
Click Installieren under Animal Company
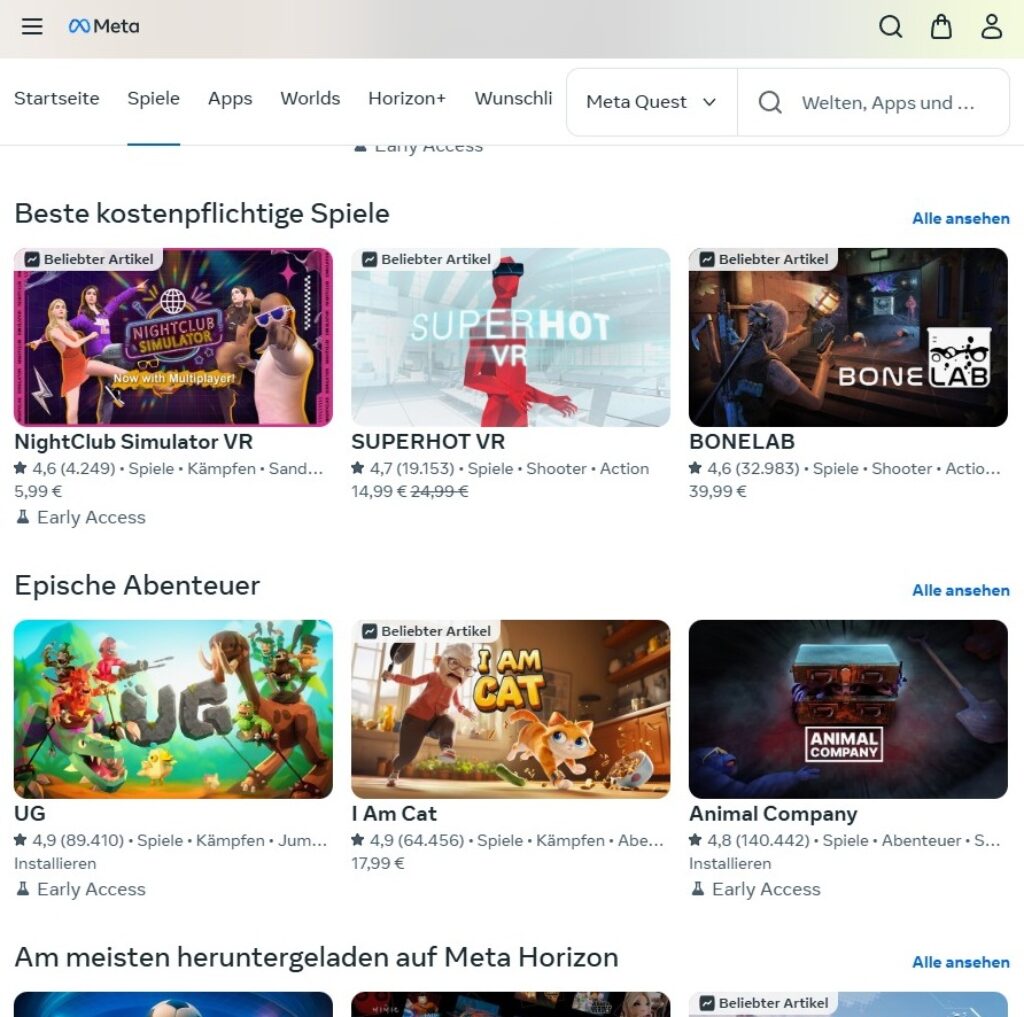pos(730,863)
